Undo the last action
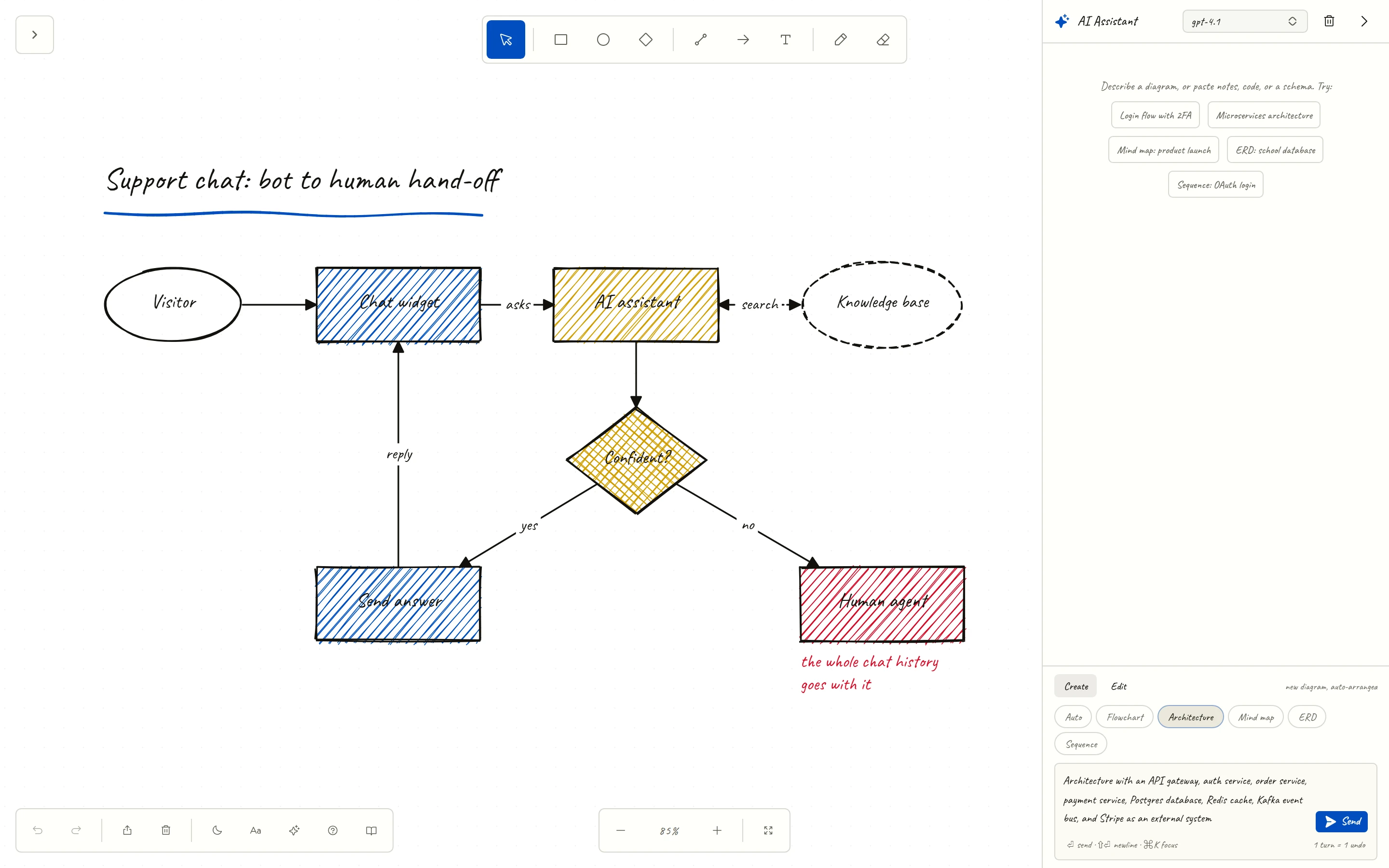Viewport: 1389px width, 868px height. pos(38,830)
